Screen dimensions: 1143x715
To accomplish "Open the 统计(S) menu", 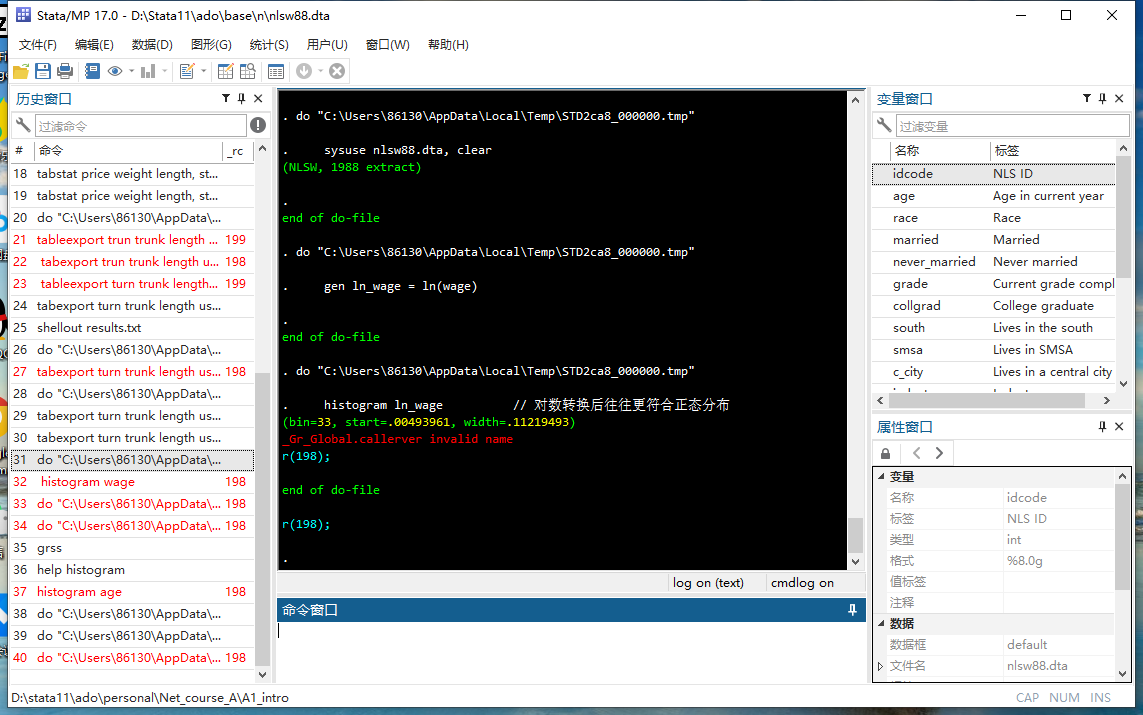I will 269,45.
